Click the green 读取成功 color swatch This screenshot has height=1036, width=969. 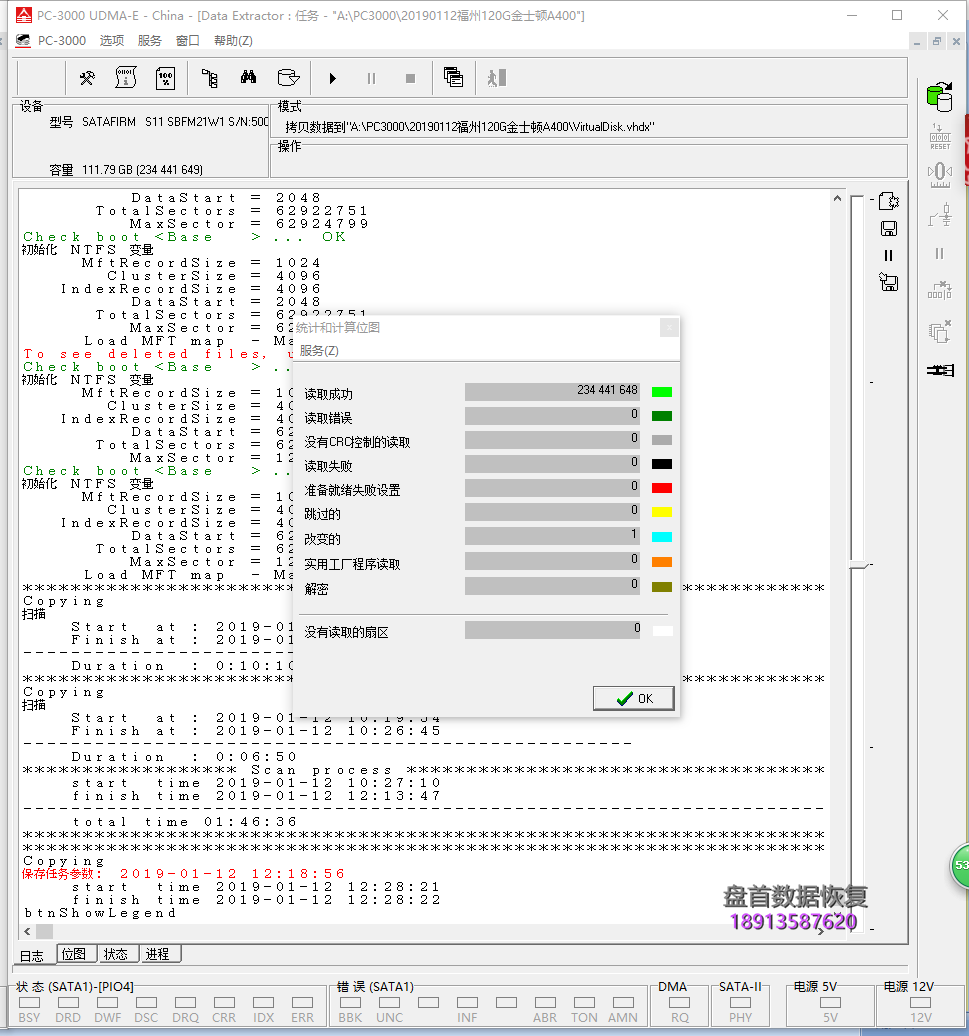tap(661, 393)
